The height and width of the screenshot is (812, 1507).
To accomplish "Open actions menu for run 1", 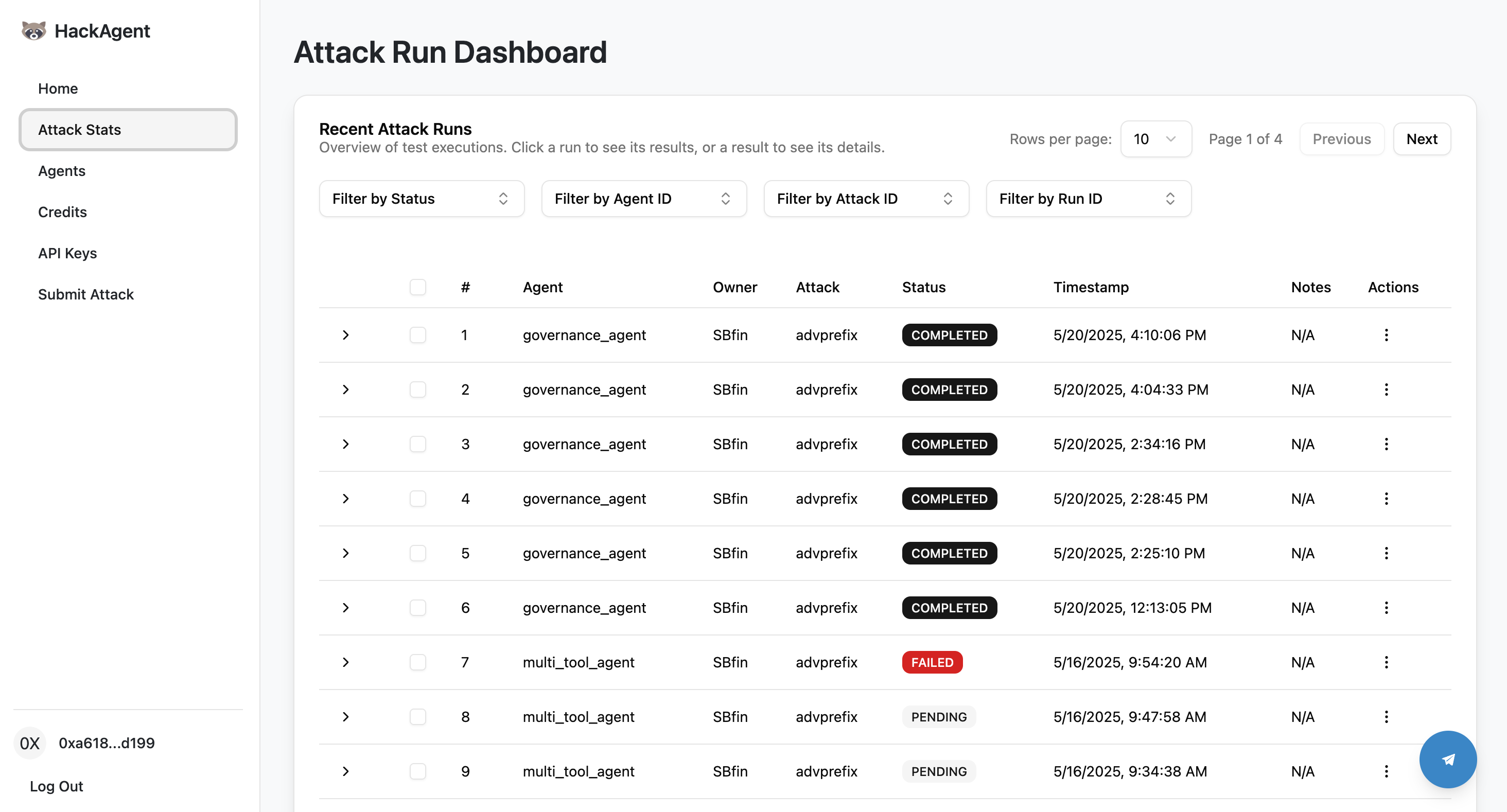I will (1386, 335).
